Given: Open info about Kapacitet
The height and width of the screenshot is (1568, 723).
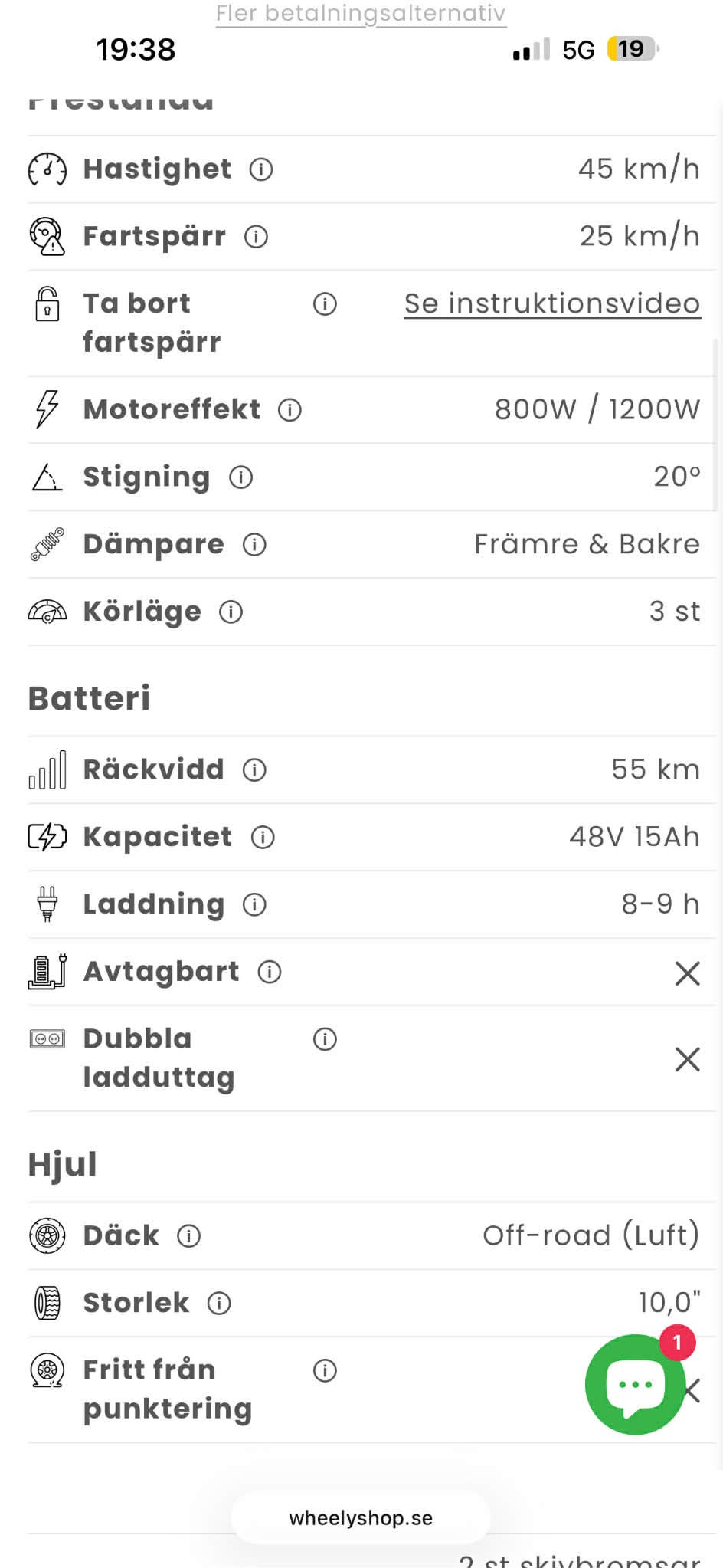Looking at the screenshot, I should [x=263, y=838].
